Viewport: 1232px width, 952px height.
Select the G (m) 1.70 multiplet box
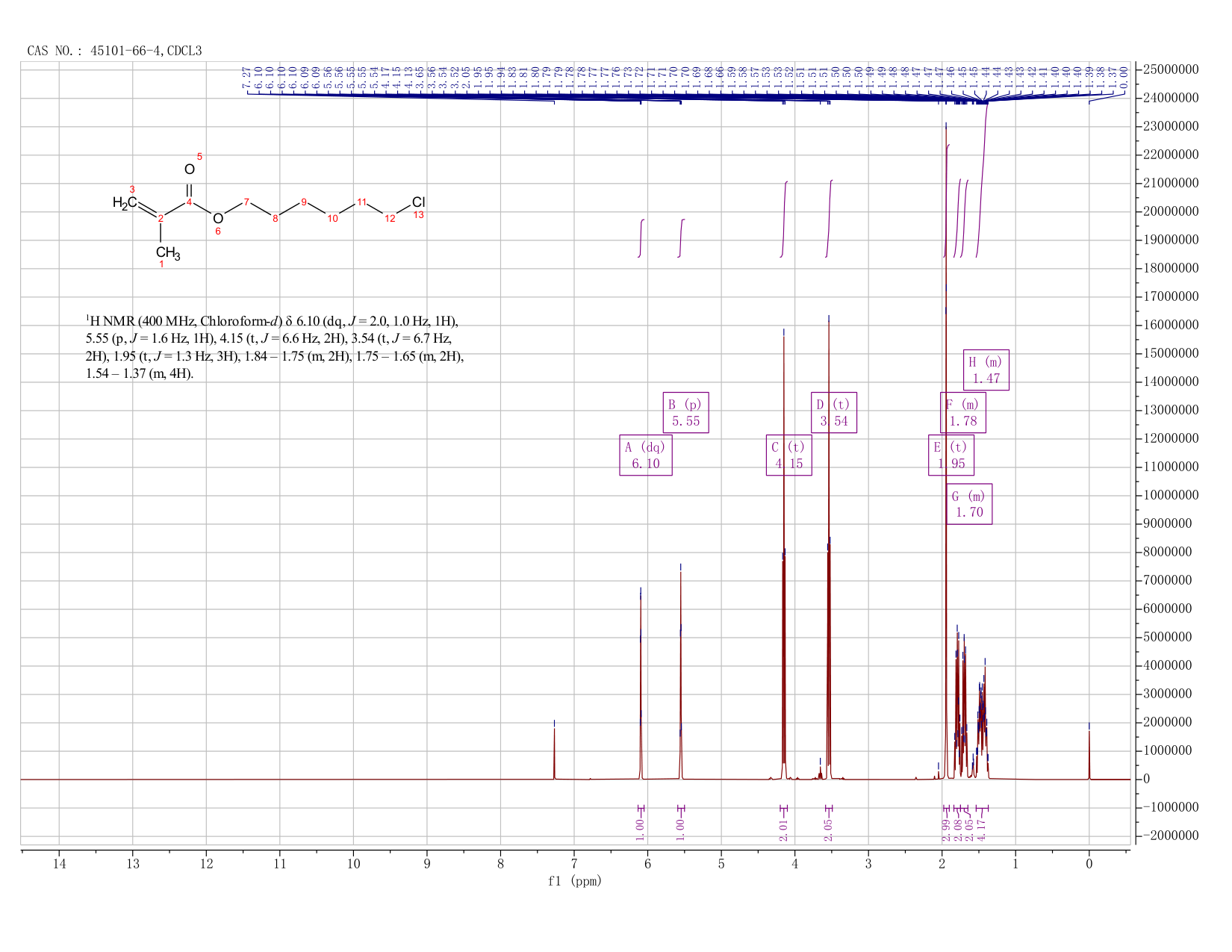click(x=969, y=505)
